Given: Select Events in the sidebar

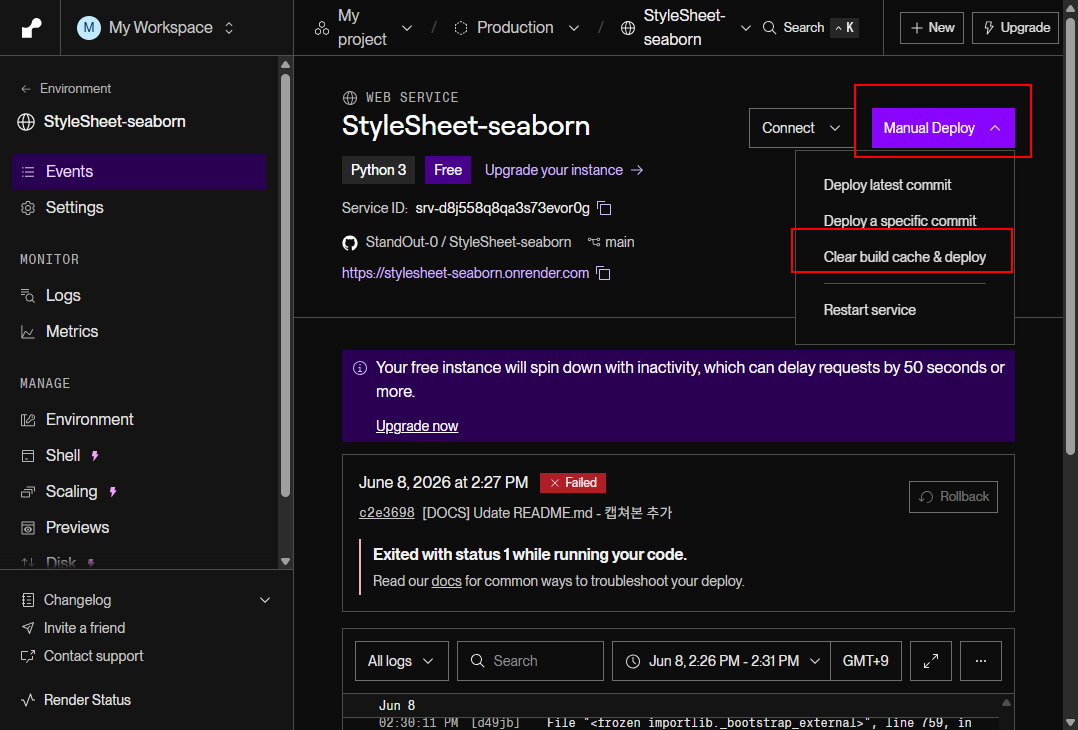Looking at the screenshot, I should coord(139,172).
